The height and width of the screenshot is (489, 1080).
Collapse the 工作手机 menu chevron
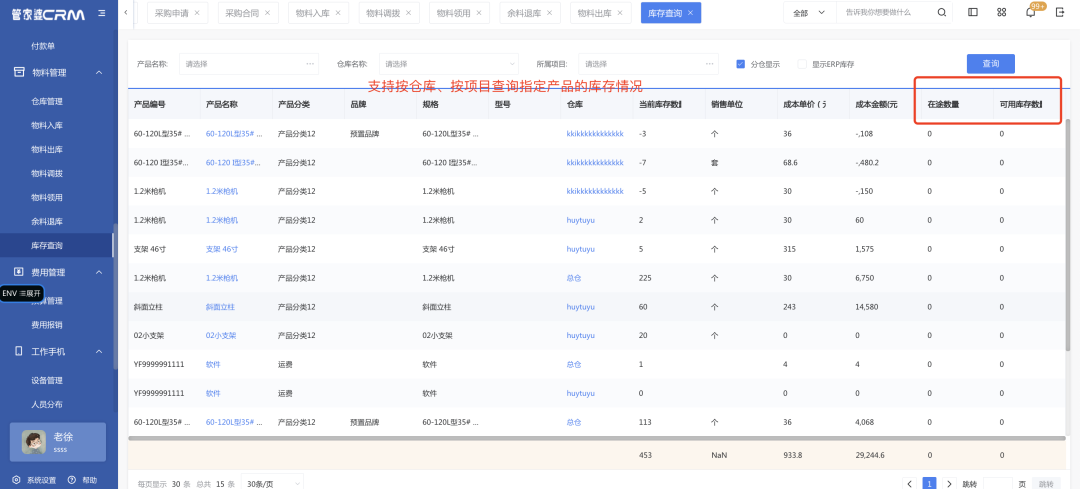[x=98, y=351]
